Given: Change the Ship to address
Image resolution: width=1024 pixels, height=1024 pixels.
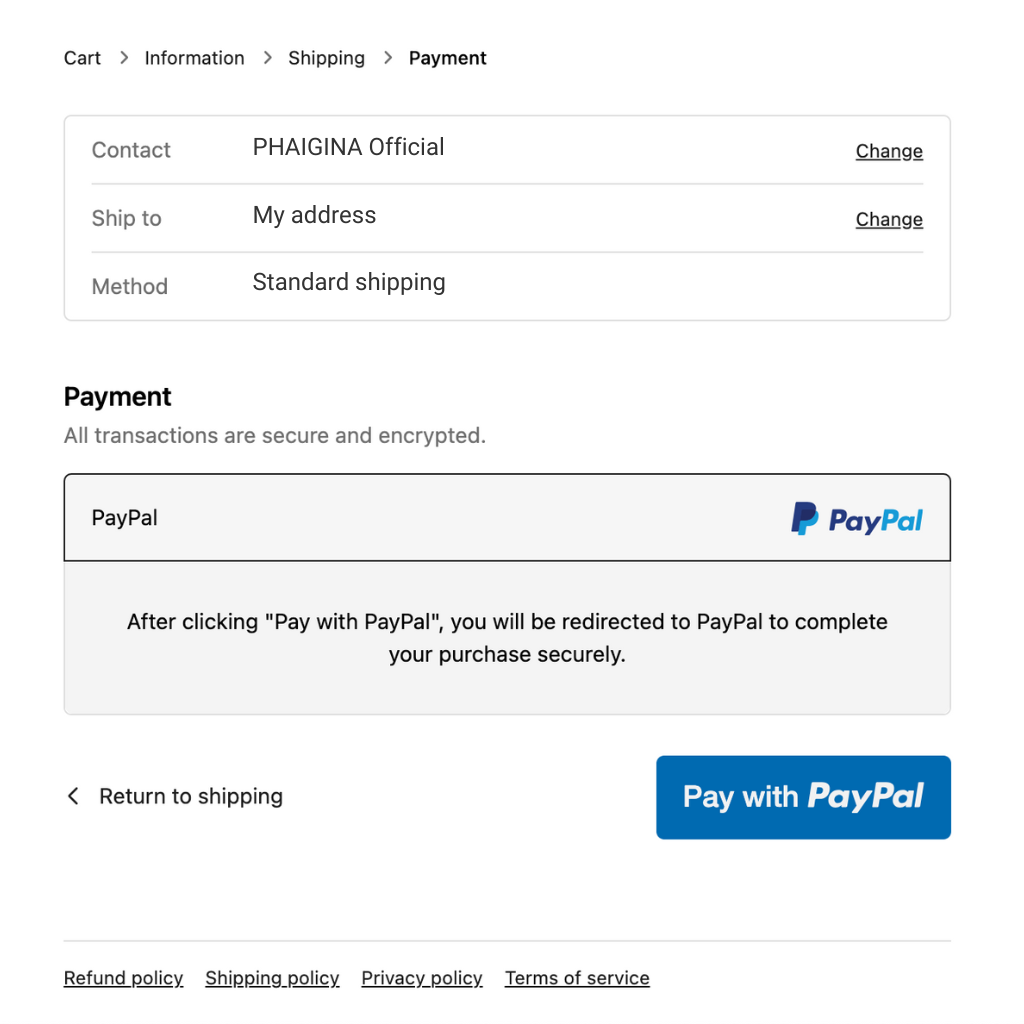Looking at the screenshot, I should click(x=889, y=219).
